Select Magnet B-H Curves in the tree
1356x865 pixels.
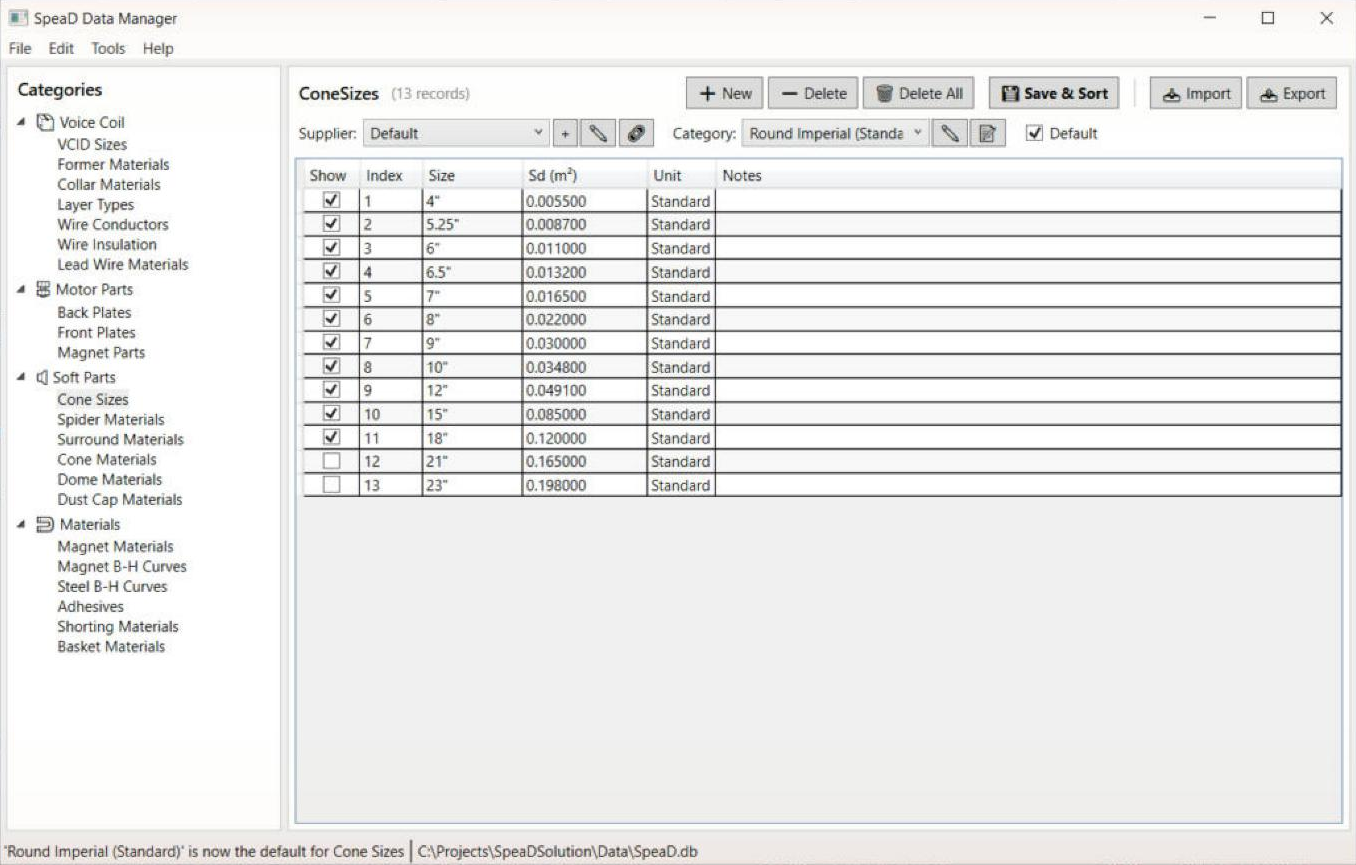122,566
